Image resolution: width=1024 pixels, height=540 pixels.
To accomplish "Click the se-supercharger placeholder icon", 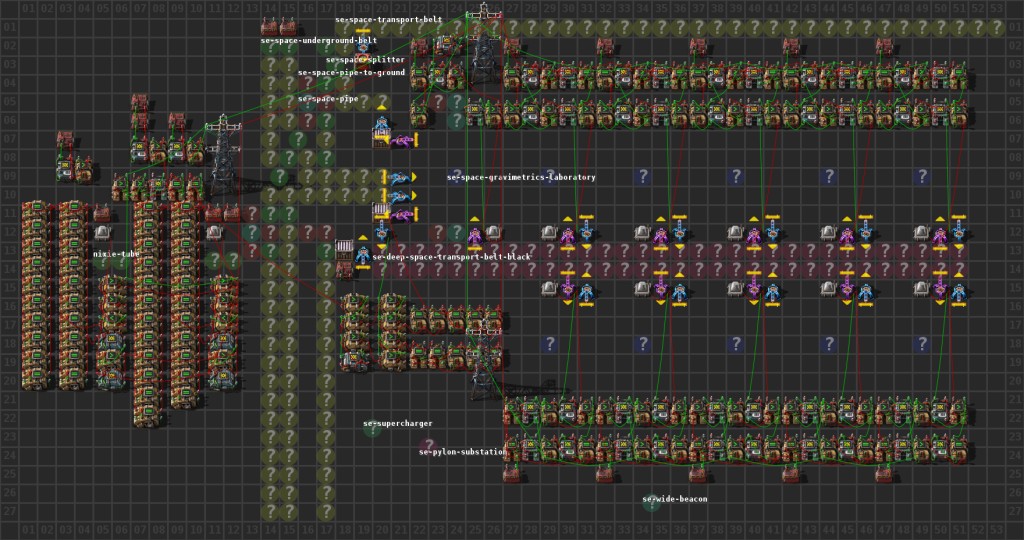I will coord(371,430).
